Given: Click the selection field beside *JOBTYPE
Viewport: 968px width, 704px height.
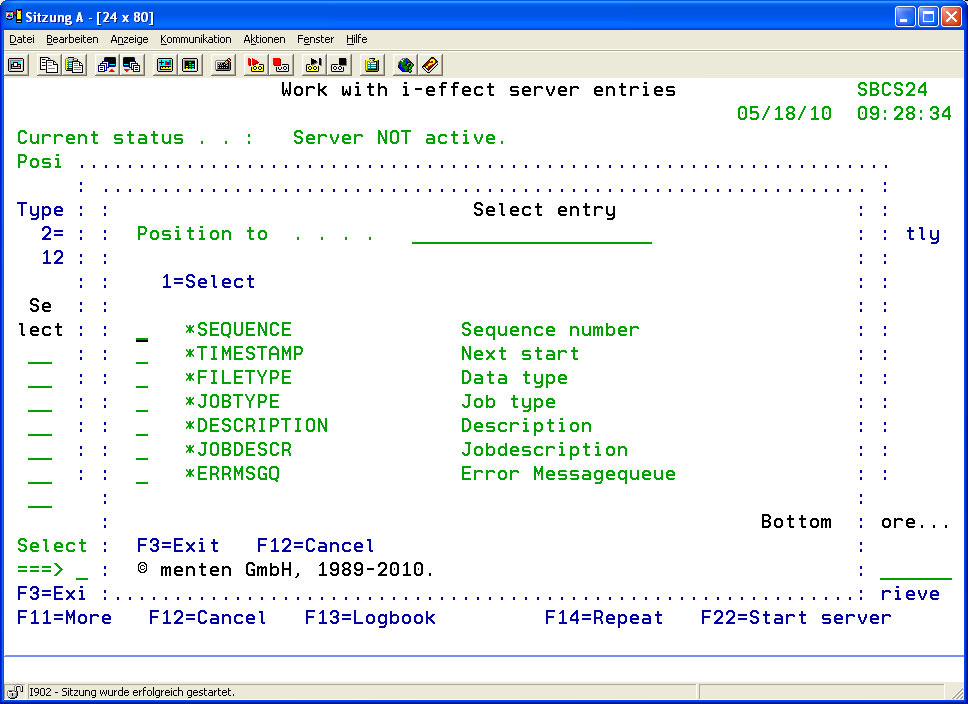Looking at the screenshot, I should [x=142, y=402].
